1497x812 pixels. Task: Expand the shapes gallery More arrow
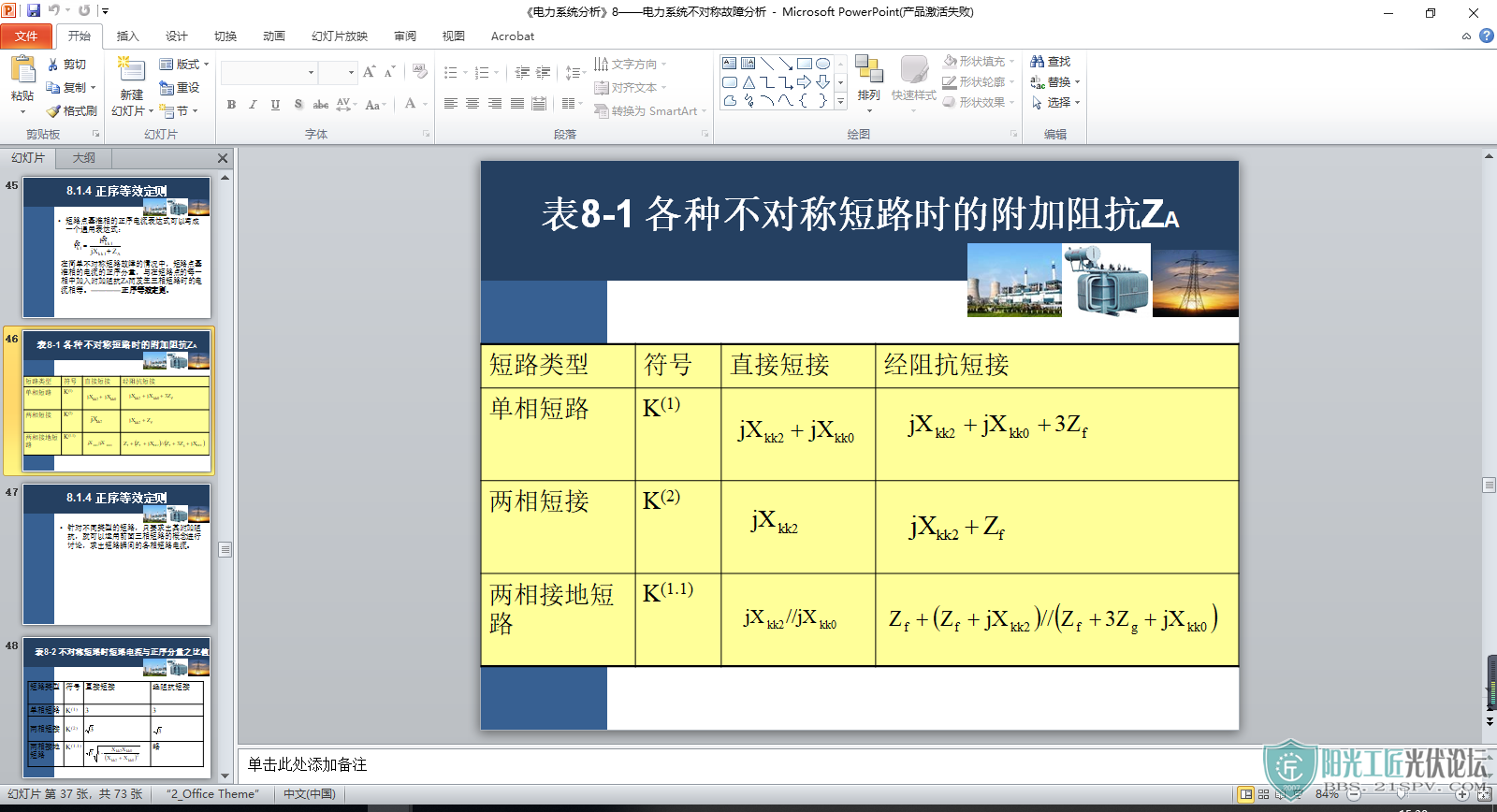click(x=840, y=101)
